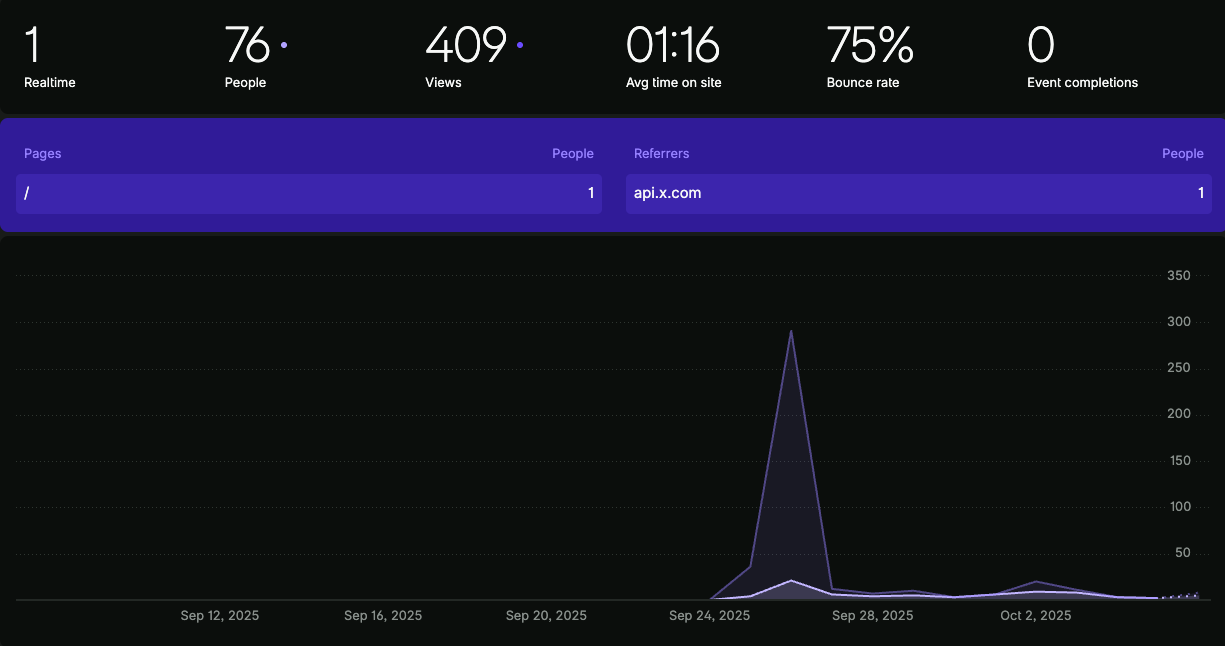The image size is (1225, 646).
Task: Expand the Pages panel header
Action: pyautogui.click(x=43, y=154)
